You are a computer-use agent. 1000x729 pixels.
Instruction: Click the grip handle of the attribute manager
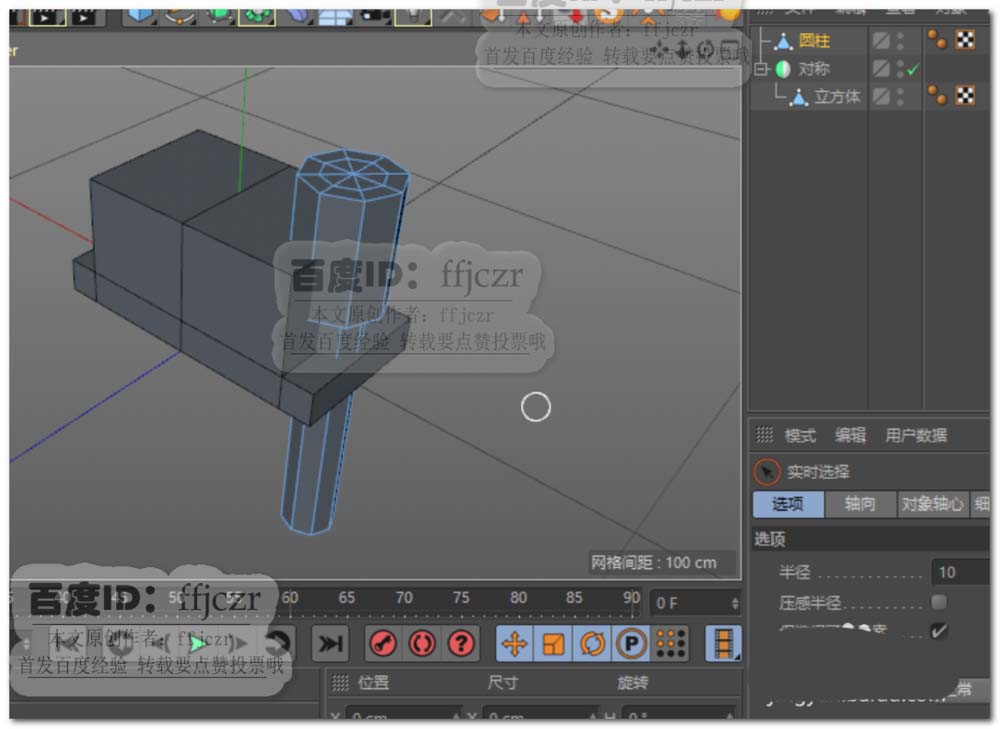(x=764, y=435)
